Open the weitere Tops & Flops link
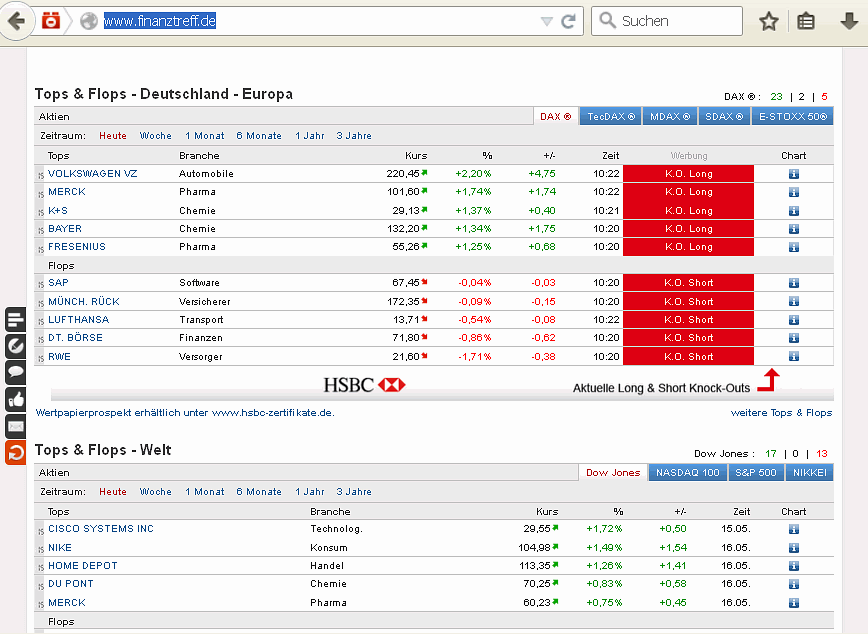This screenshot has height=634, width=868. coord(781,413)
